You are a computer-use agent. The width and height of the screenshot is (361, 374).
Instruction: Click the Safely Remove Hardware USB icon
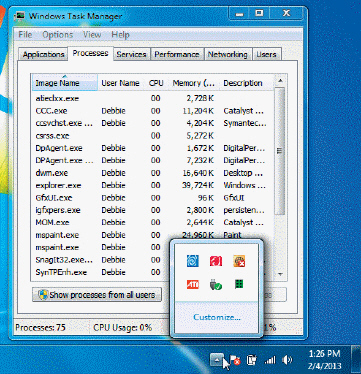pyautogui.click(x=216, y=284)
